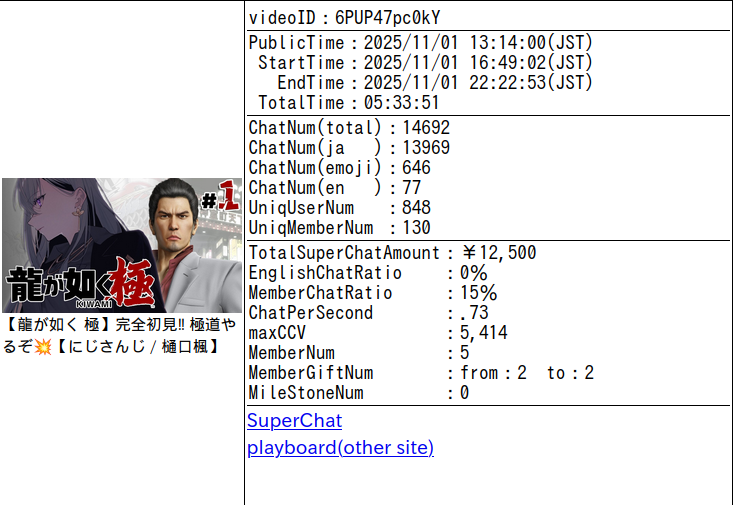This screenshot has height=505, width=733.
Task: Click the stream title text under the thumbnail
Action: point(119,336)
